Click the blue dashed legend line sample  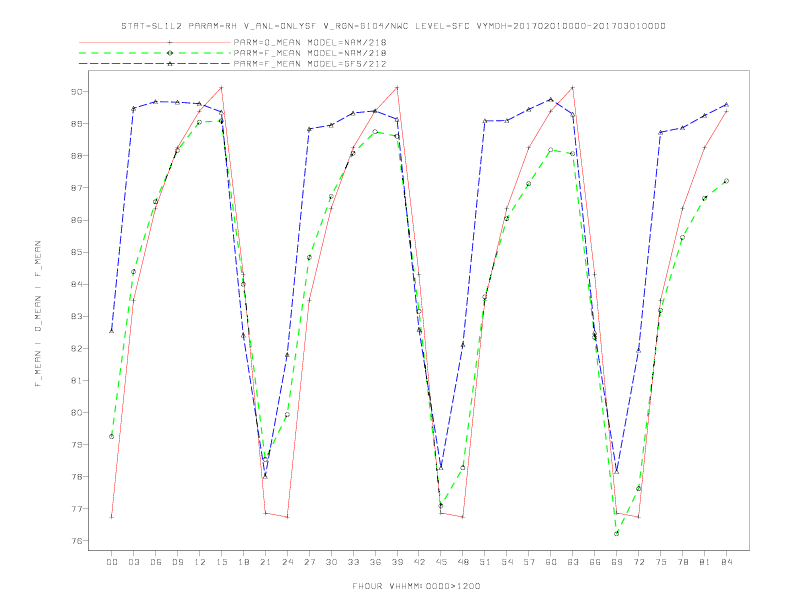pyautogui.click(x=155, y=64)
